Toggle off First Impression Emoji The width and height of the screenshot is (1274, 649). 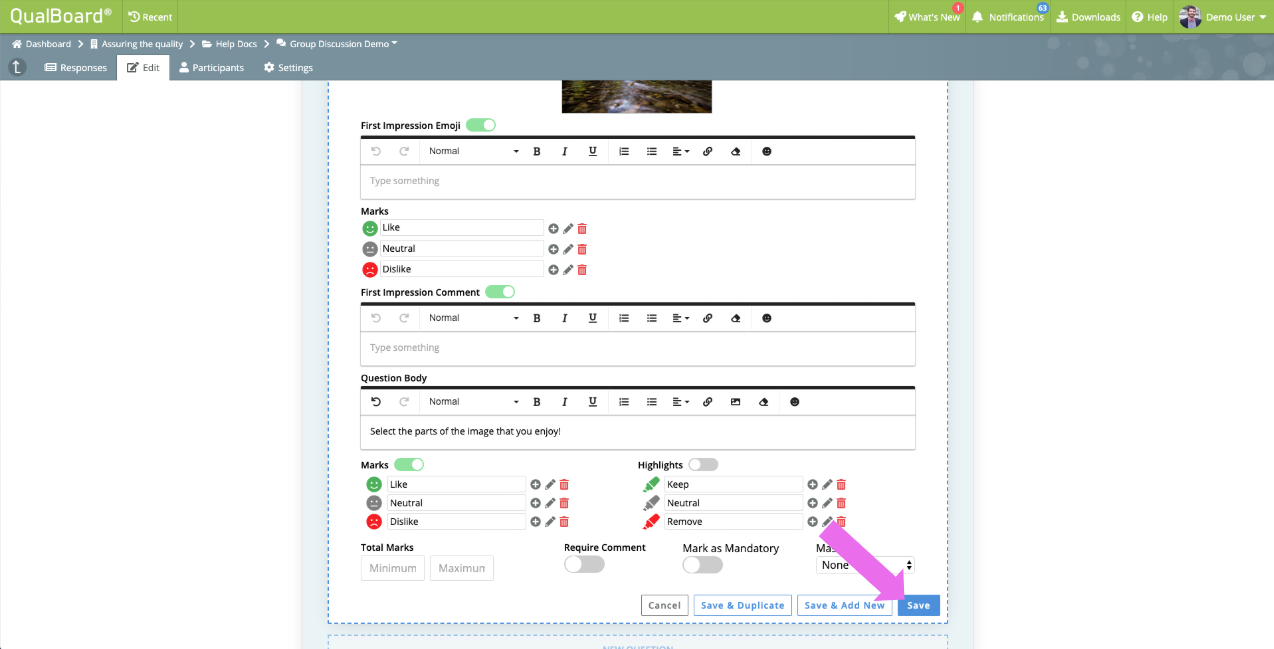[x=481, y=125]
